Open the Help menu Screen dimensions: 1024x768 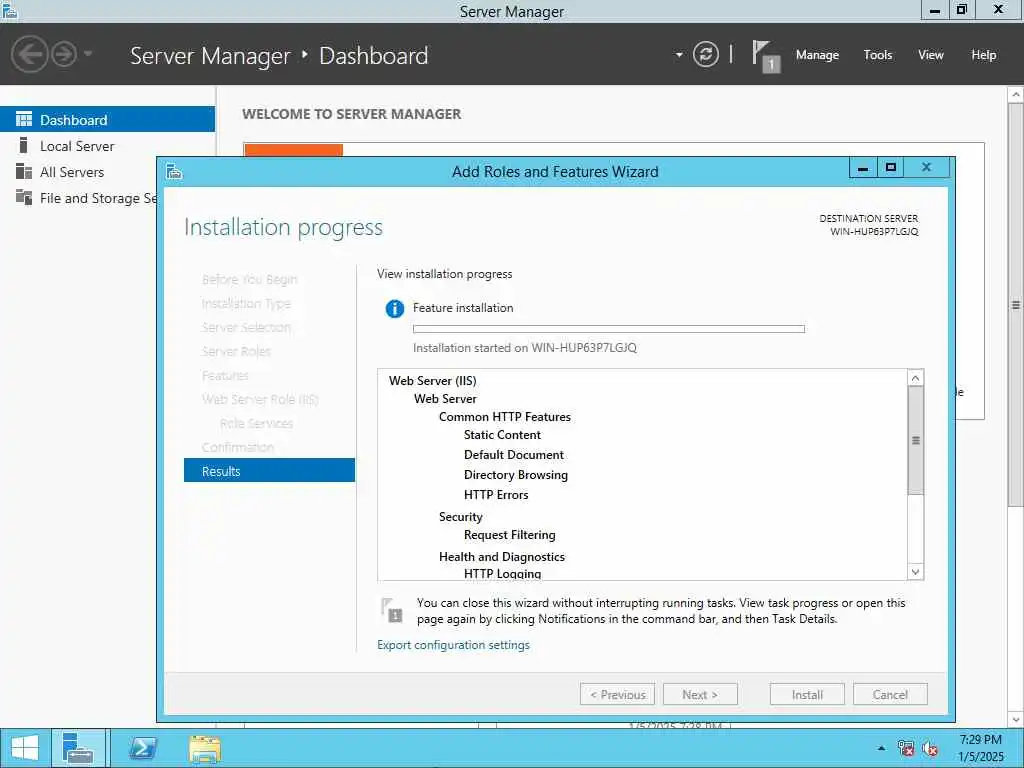pos(984,55)
